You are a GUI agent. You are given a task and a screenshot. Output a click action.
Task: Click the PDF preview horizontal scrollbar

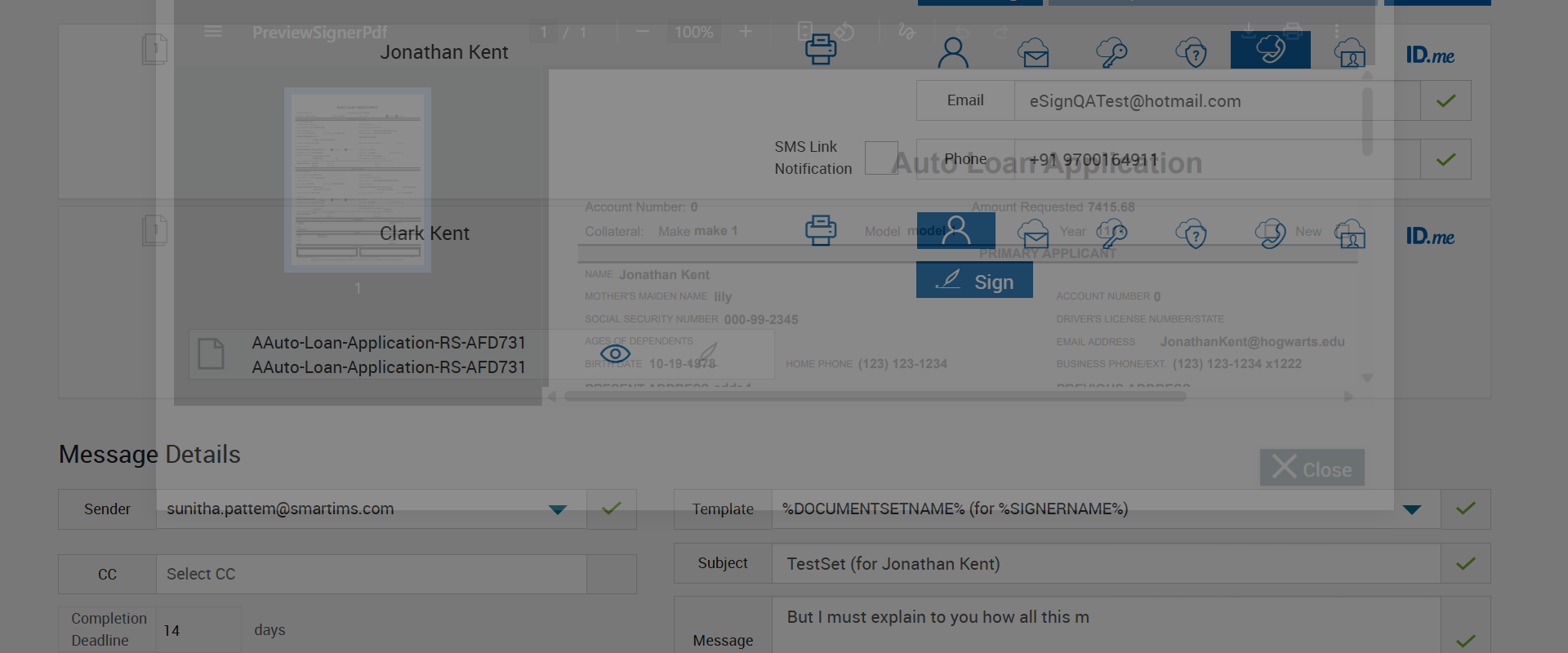pyautogui.click(x=875, y=397)
